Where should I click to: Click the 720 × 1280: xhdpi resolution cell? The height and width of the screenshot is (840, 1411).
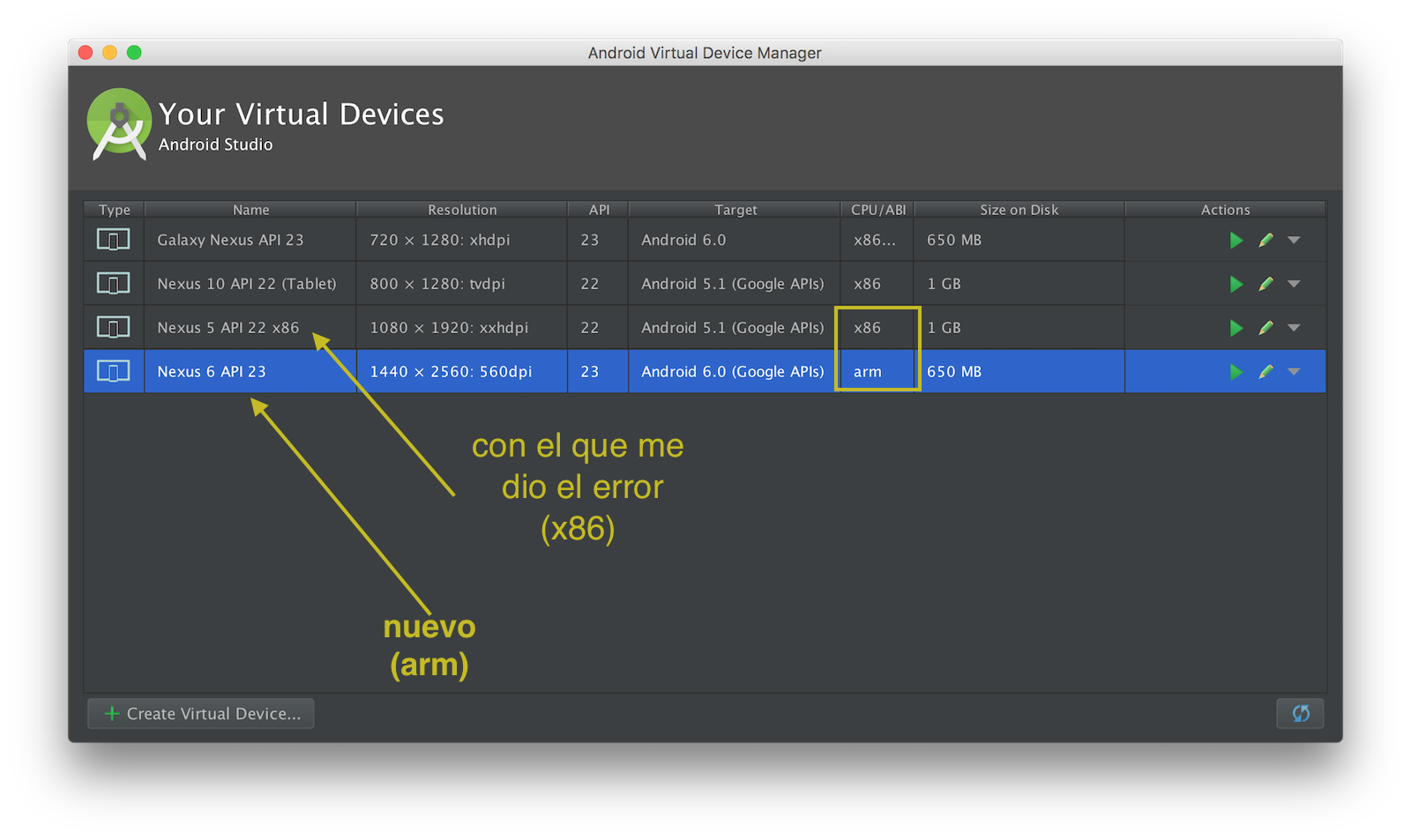(x=462, y=240)
